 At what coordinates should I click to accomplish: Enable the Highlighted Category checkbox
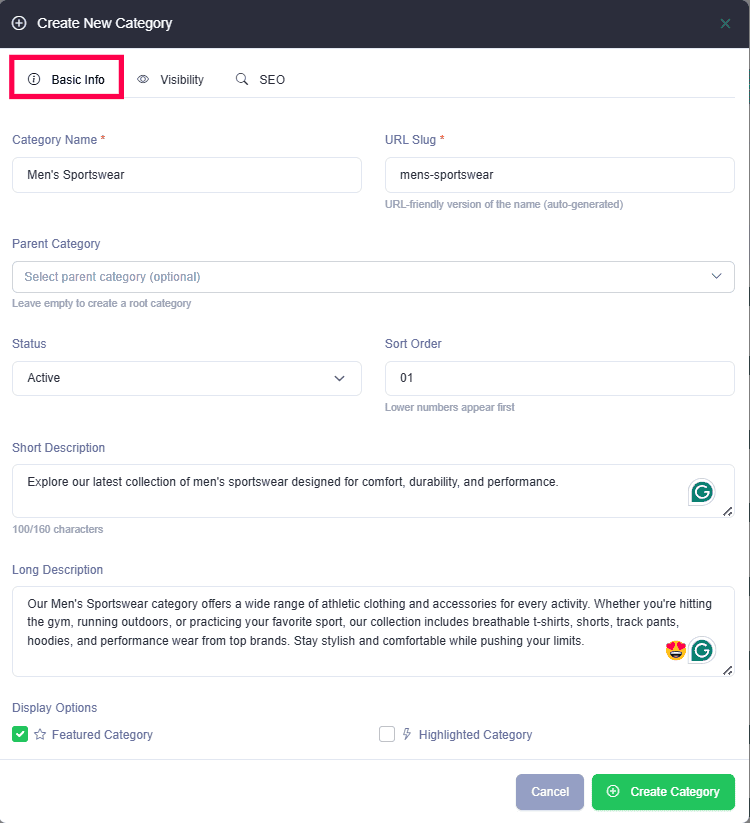click(387, 735)
